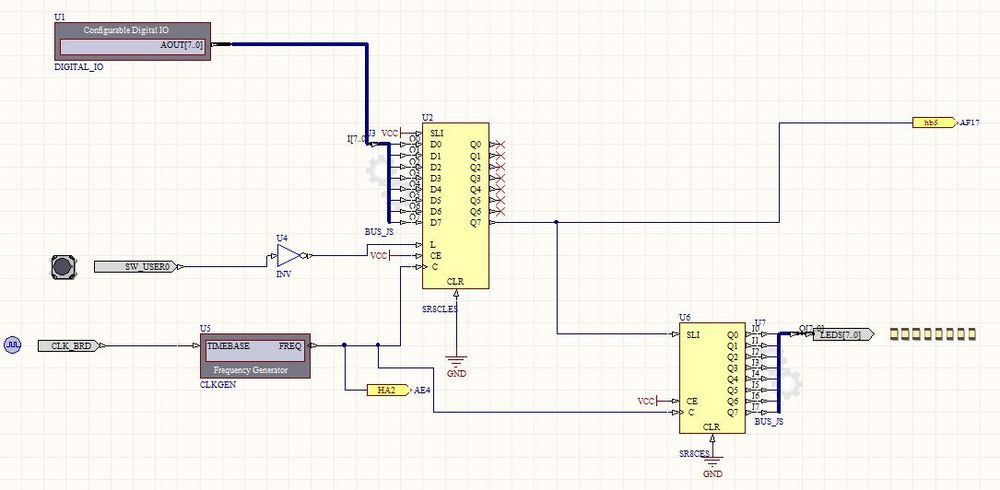Select the U2 shift register component

click(x=456, y=205)
